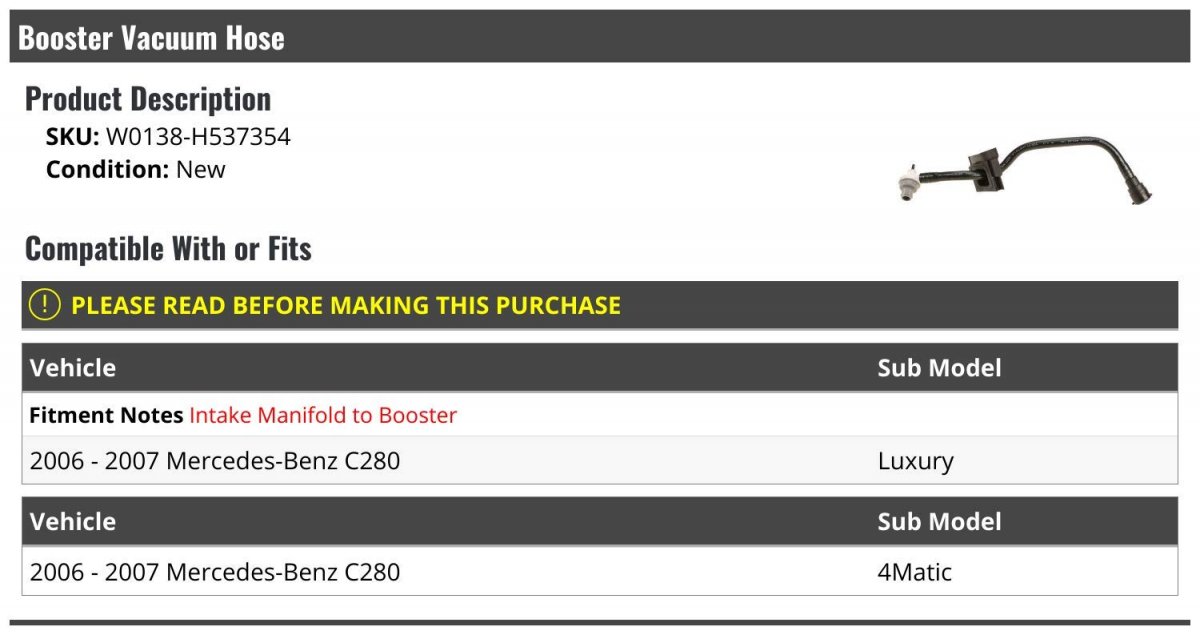Screen dimensions: 1200x635
Task: Click the SKU number W0138-H537354
Action: [198, 137]
